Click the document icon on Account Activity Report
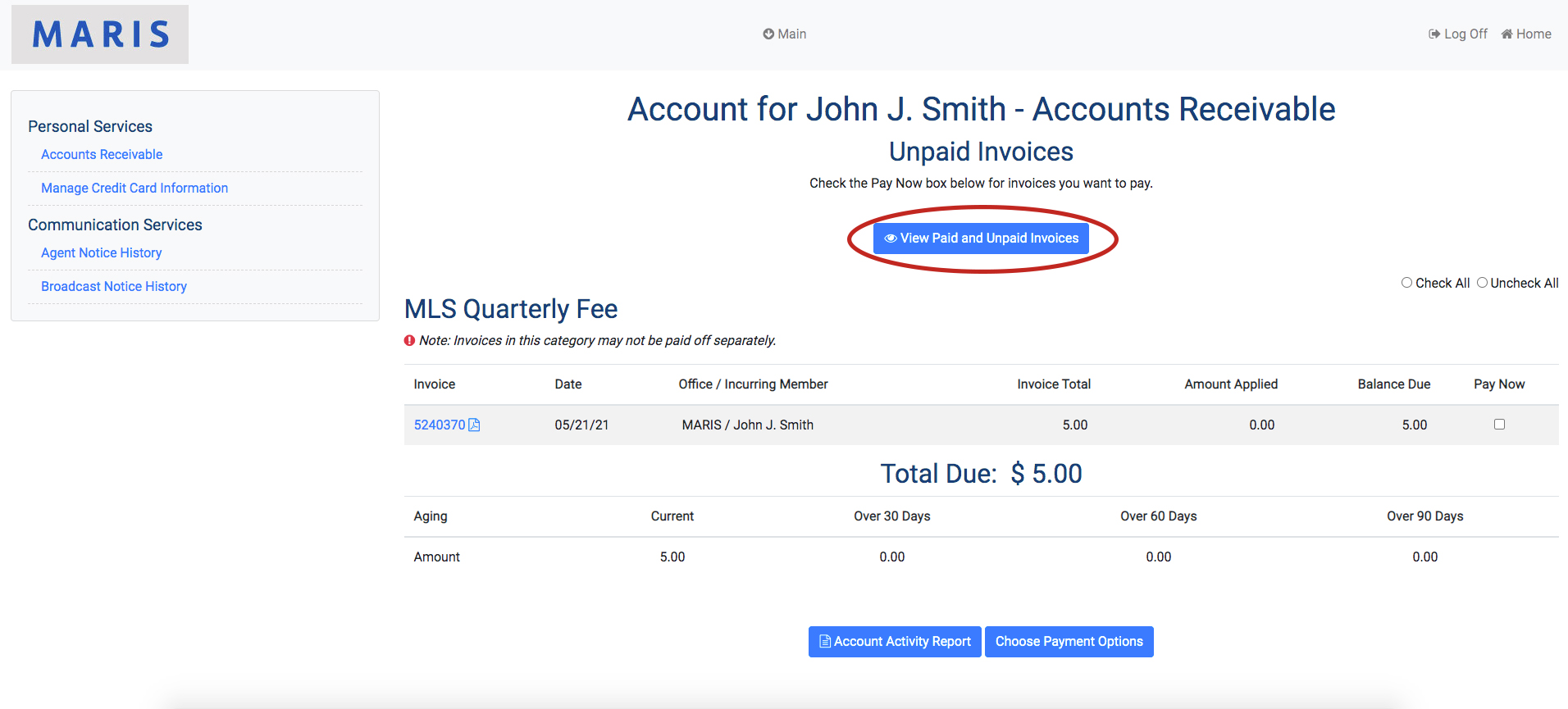This screenshot has height=709, width=1568. pos(825,642)
